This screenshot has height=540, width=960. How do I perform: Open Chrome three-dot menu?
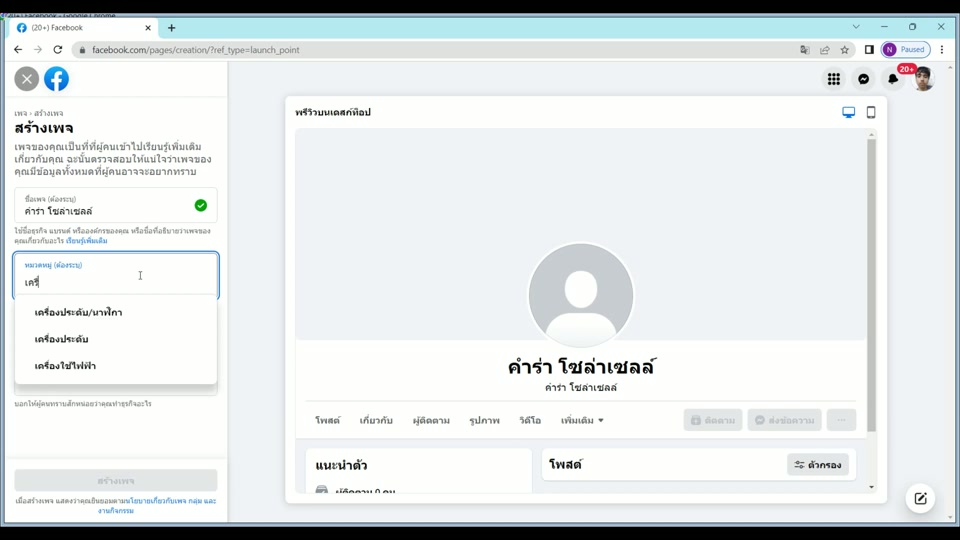pos(942,50)
